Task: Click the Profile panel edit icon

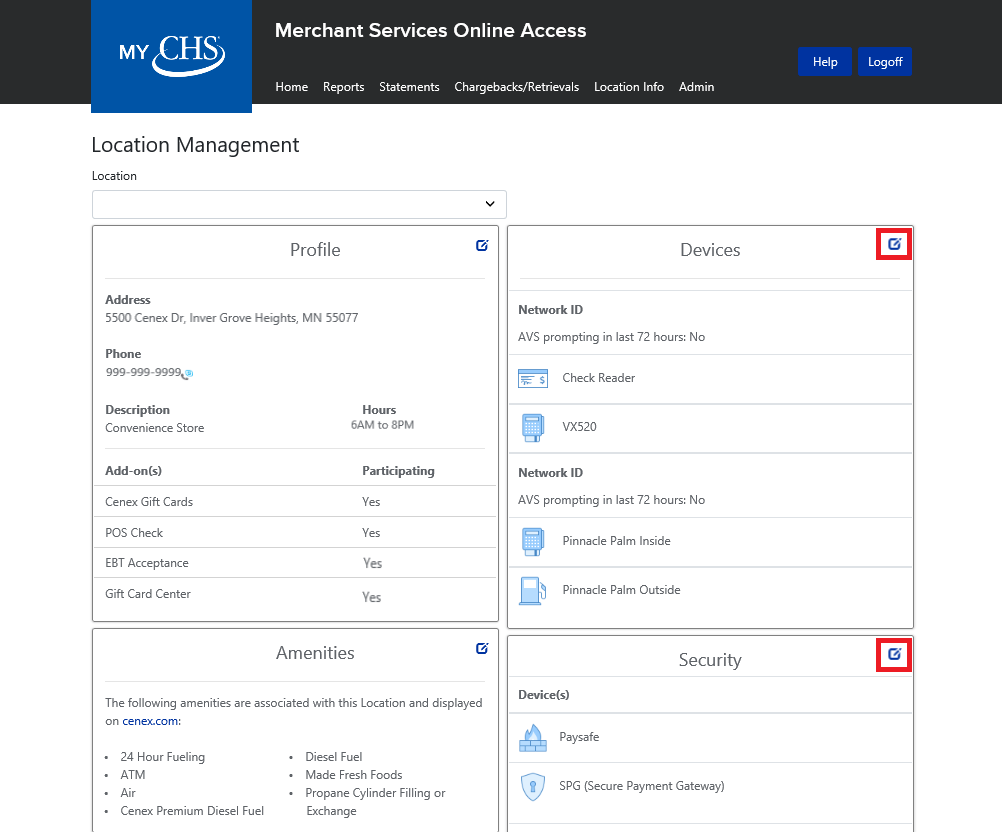Action: [482, 245]
